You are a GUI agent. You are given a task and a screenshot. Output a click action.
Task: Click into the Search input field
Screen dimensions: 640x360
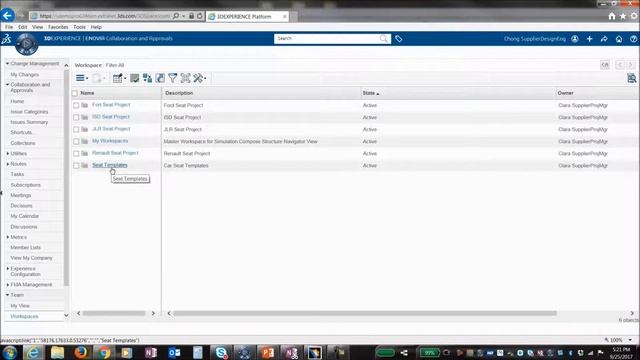click(x=327, y=38)
